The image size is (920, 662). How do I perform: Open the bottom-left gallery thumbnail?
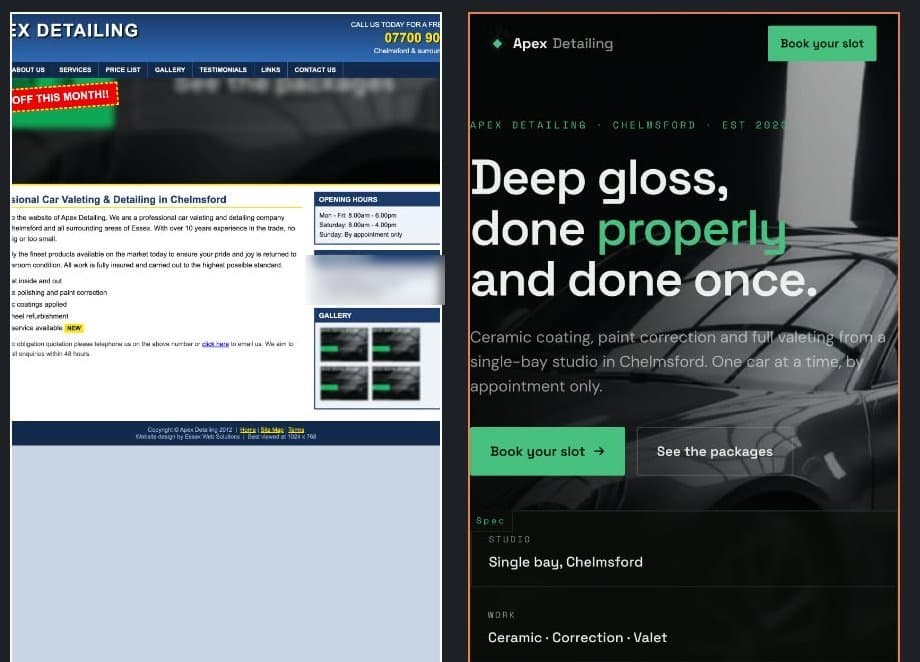[x=344, y=383]
